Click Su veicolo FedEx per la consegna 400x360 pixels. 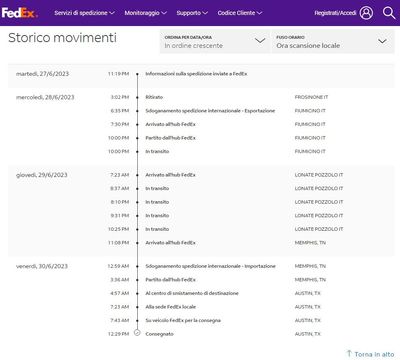(183, 320)
